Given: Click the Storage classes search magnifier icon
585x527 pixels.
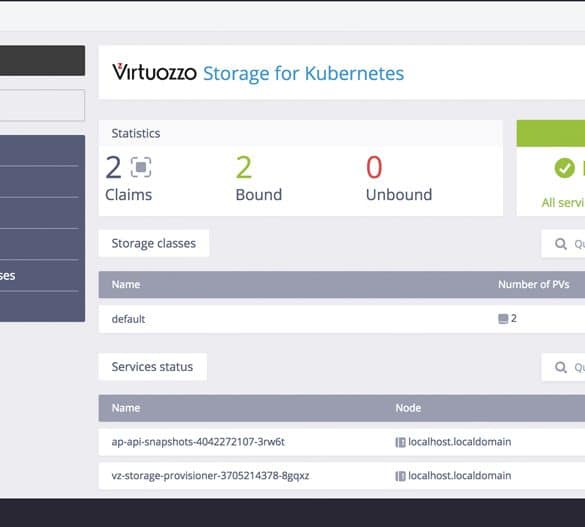Looking at the screenshot, I should tap(561, 244).
